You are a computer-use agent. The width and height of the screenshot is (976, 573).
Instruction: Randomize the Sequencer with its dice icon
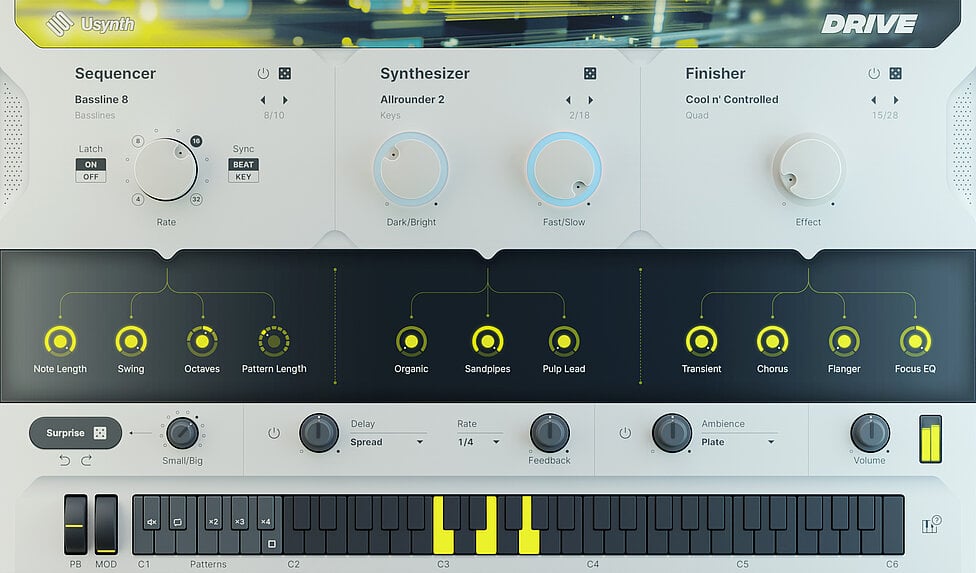point(285,74)
